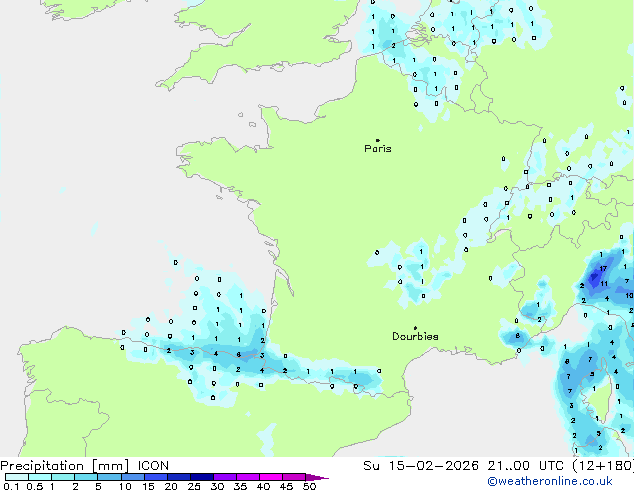Pick the 1–2 mm legend swatch
This screenshot has width=634, height=490.
pos(63,478)
